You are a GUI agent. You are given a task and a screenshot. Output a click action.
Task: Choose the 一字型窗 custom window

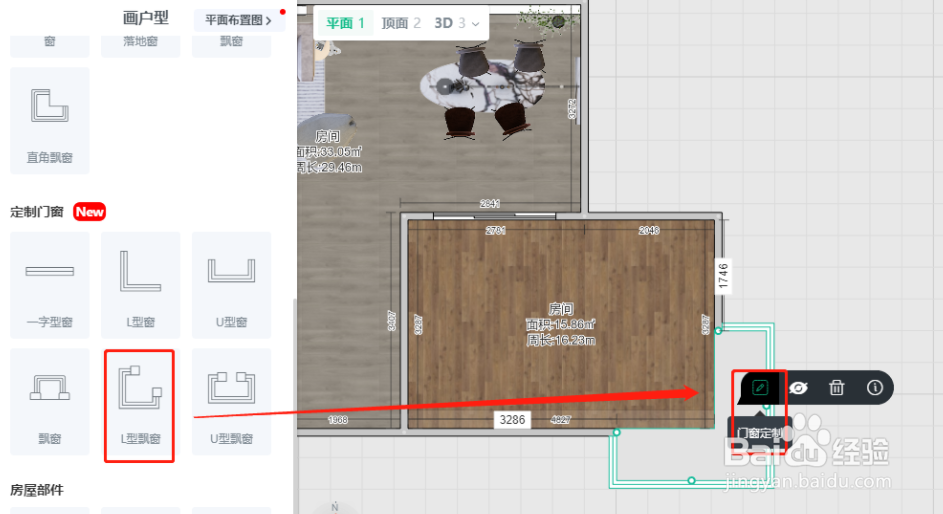coord(50,285)
